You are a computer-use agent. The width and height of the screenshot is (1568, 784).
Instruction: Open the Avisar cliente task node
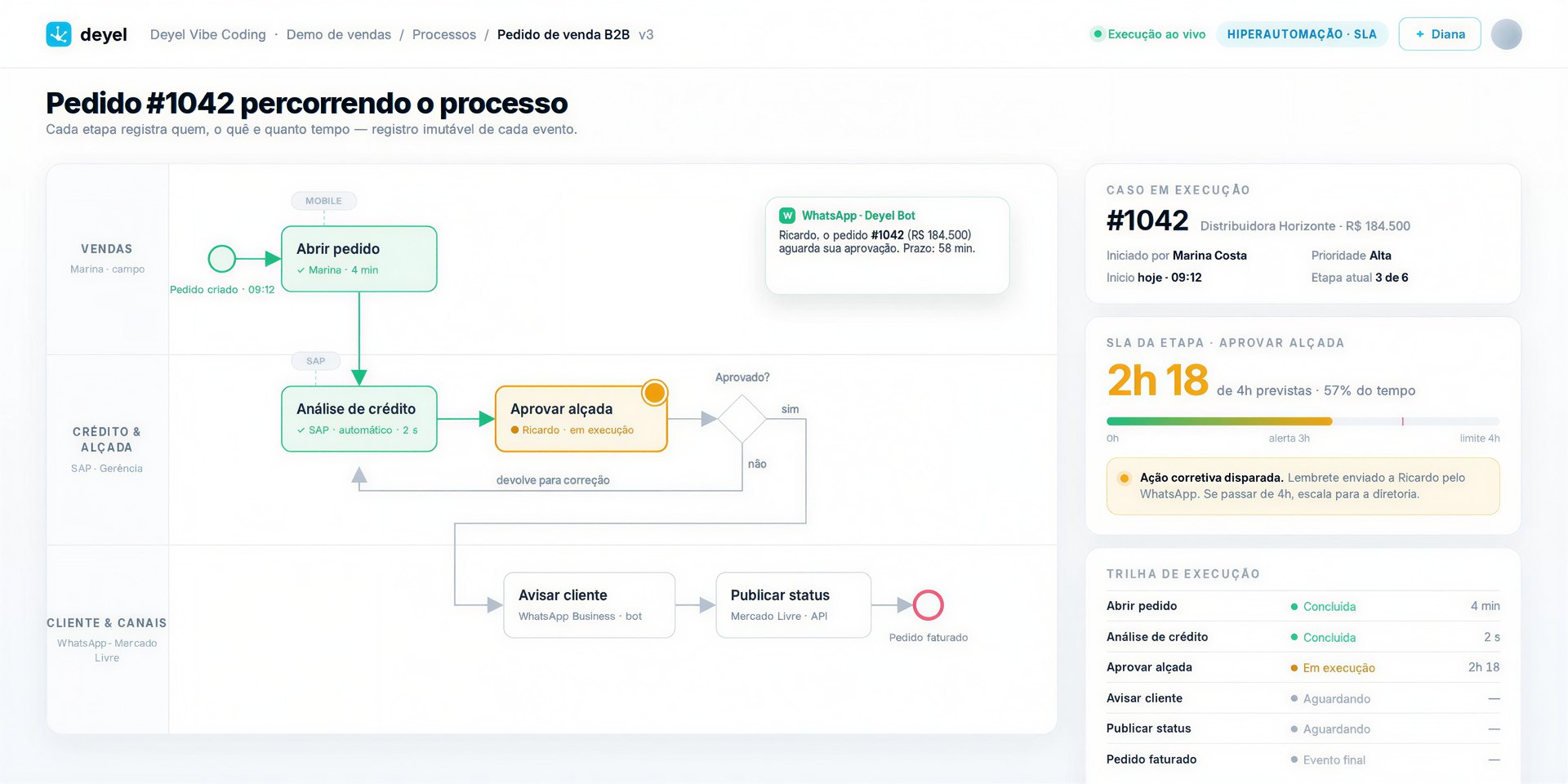(x=590, y=605)
